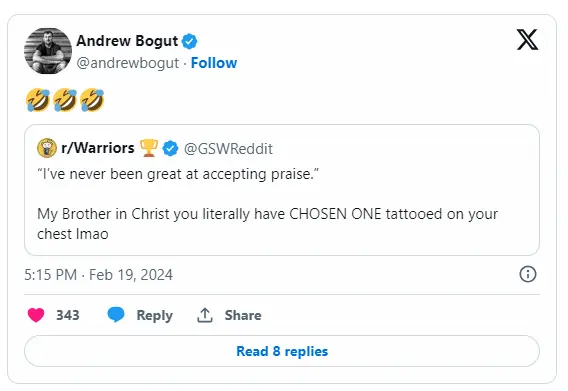The height and width of the screenshot is (391, 568).
Task: Click the trophy emoji next to r/Warriors
Action: [x=149, y=148]
